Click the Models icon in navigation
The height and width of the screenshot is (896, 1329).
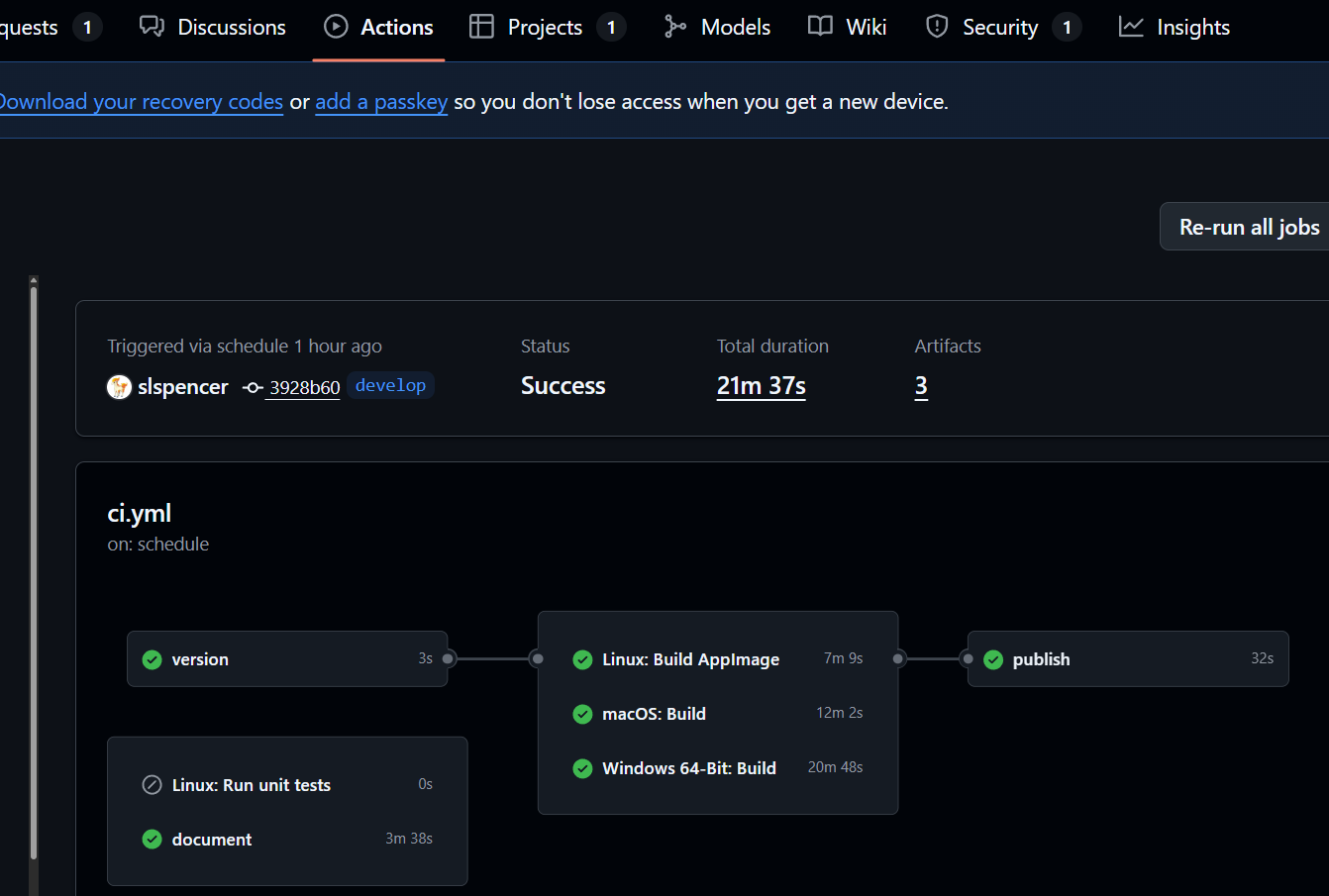click(675, 27)
